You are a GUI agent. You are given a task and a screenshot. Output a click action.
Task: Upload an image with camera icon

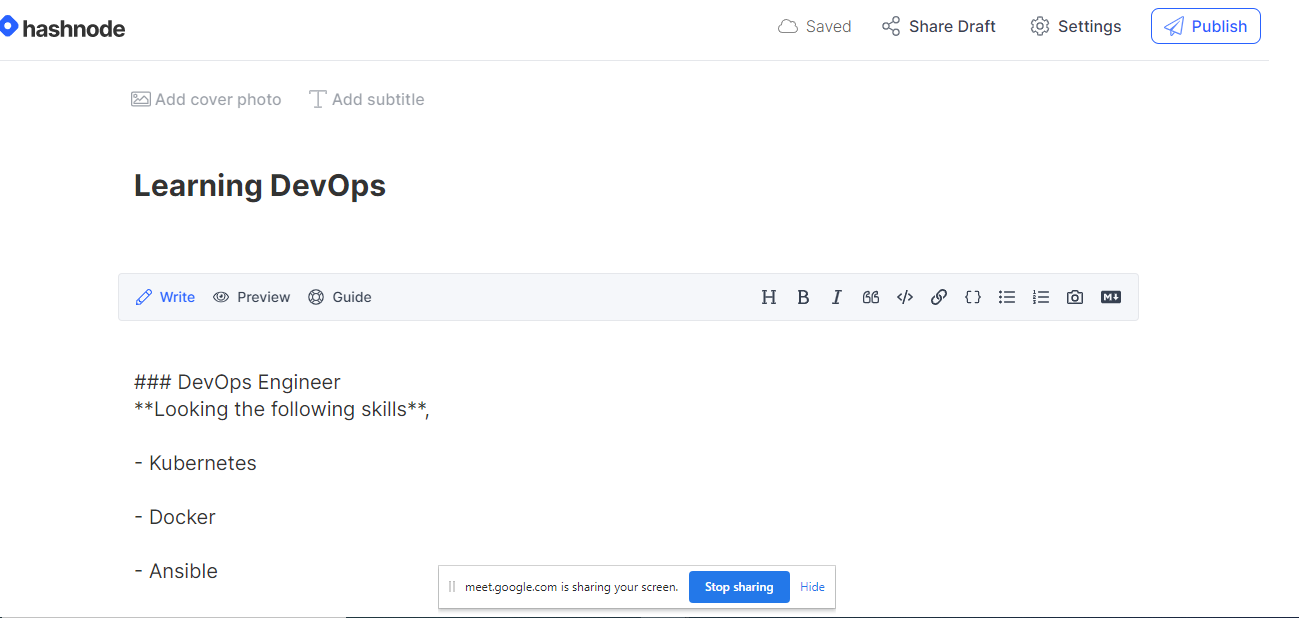pos(1075,297)
